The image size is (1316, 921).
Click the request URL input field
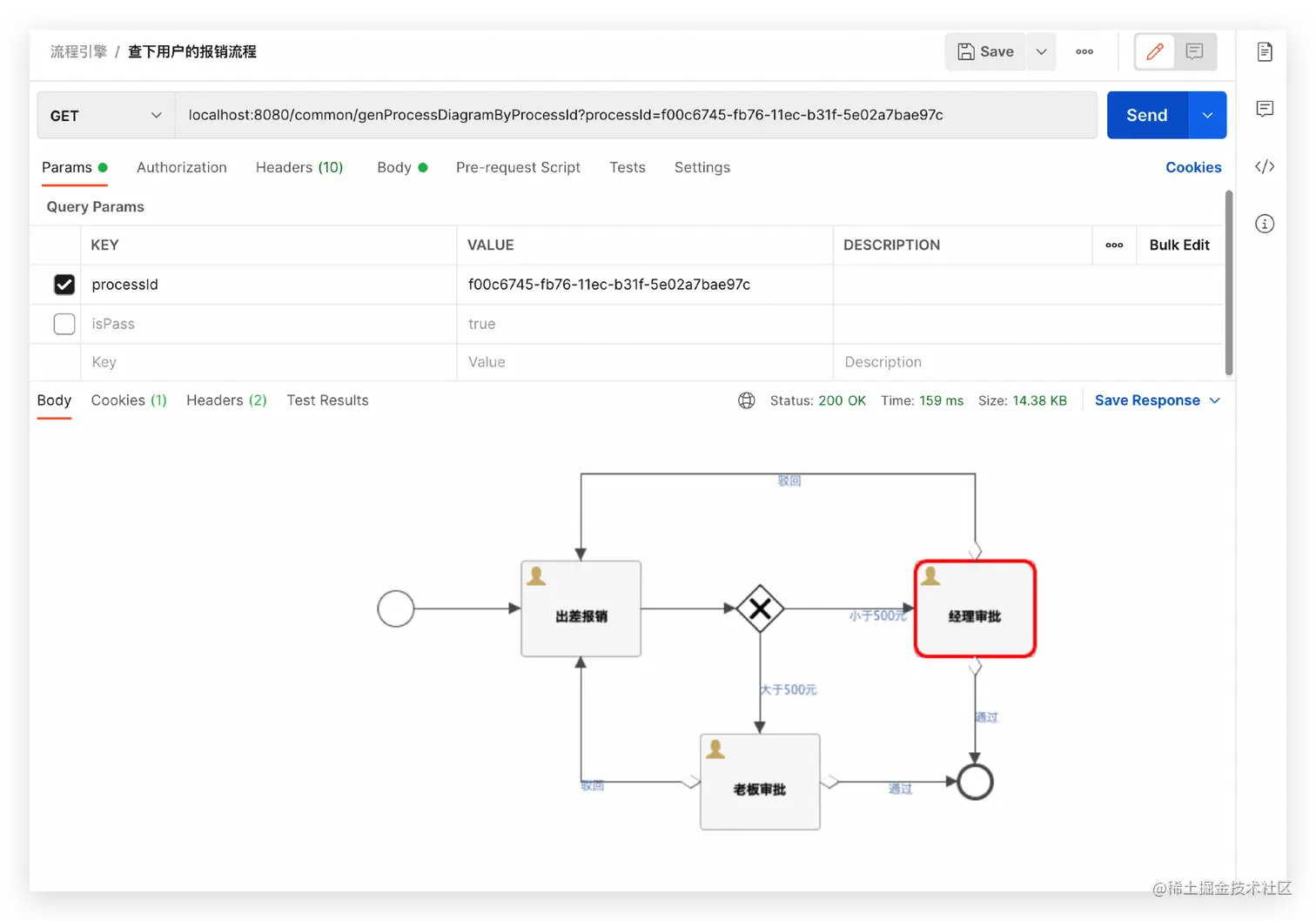click(x=635, y=115)
